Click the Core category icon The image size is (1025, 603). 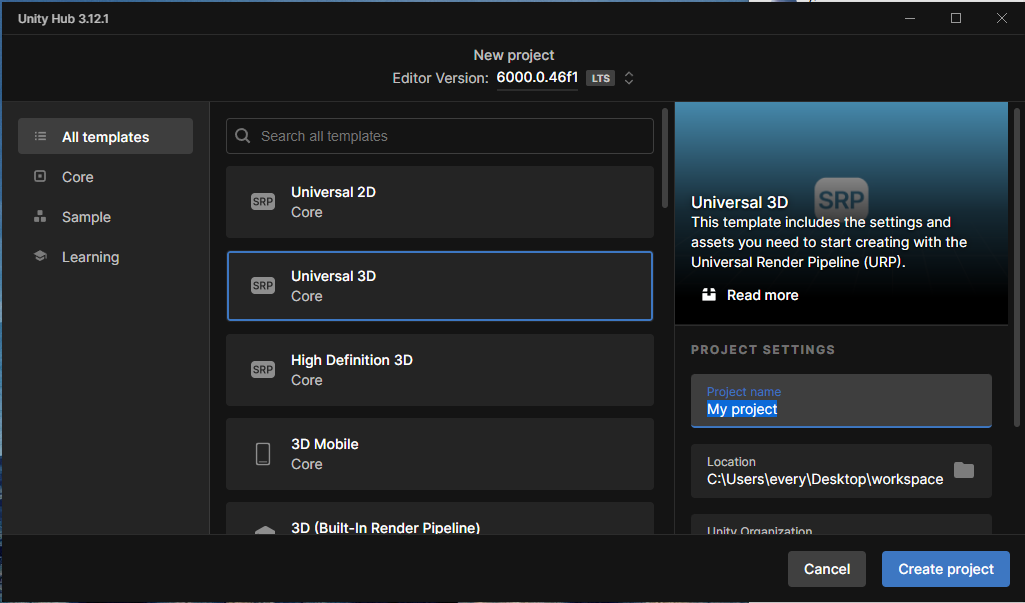[x=40, y=176]
